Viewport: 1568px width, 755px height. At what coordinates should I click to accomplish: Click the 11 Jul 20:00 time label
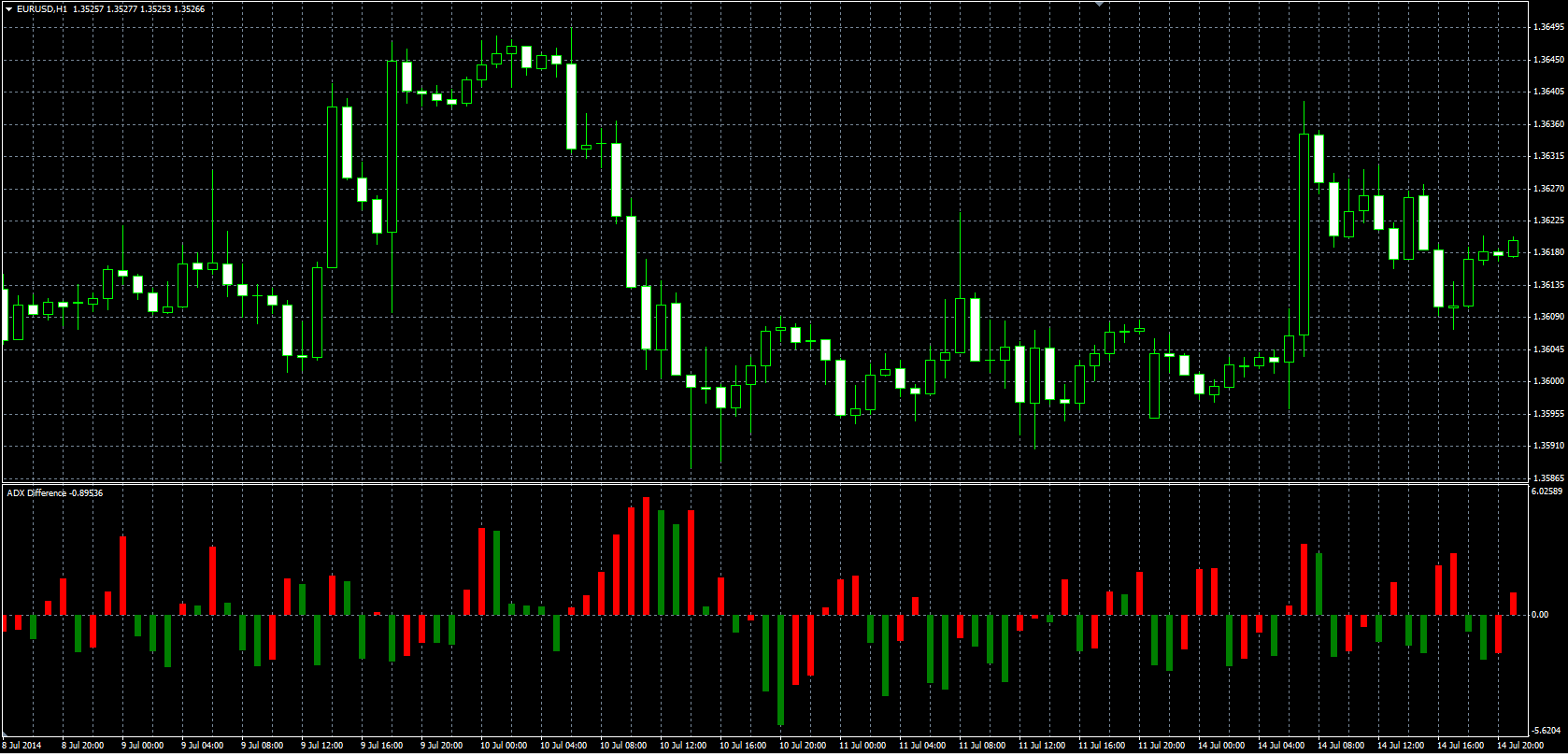pos(1162,746)
